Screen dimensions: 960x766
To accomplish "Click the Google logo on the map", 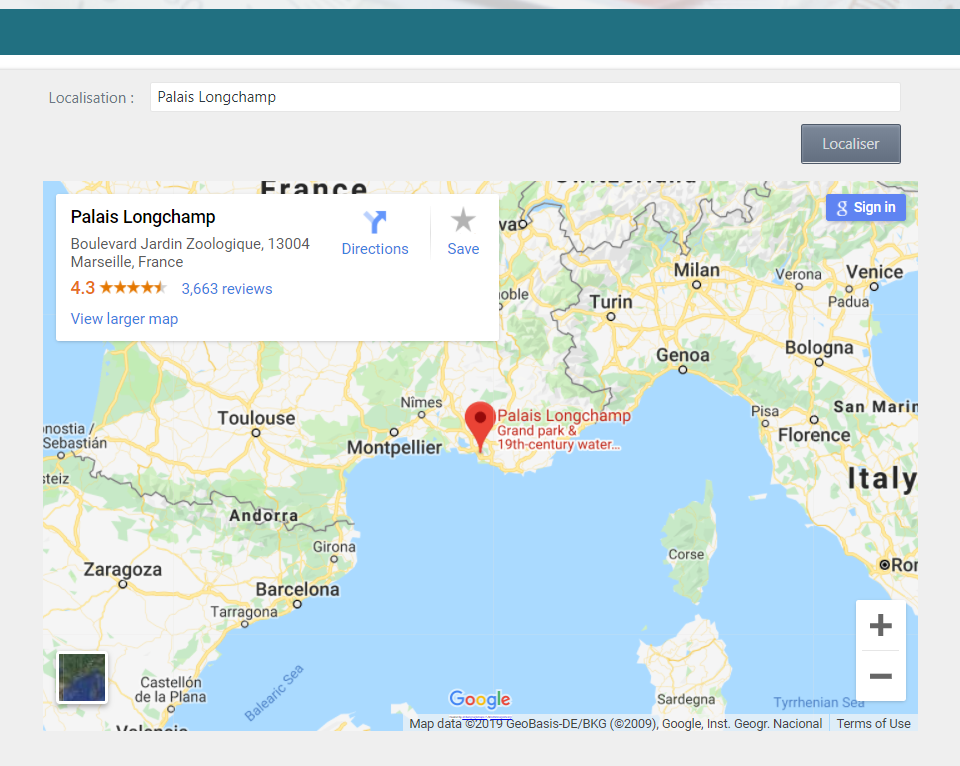I will click(x=480, y=700).
